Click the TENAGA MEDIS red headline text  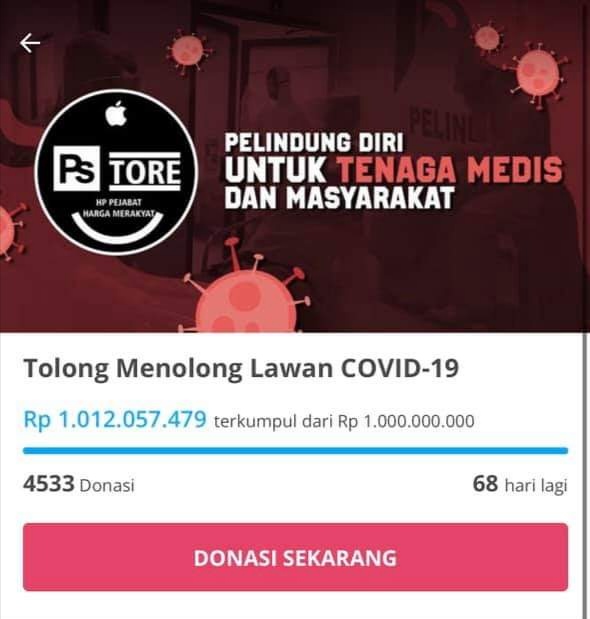click(x=450, y=170)
